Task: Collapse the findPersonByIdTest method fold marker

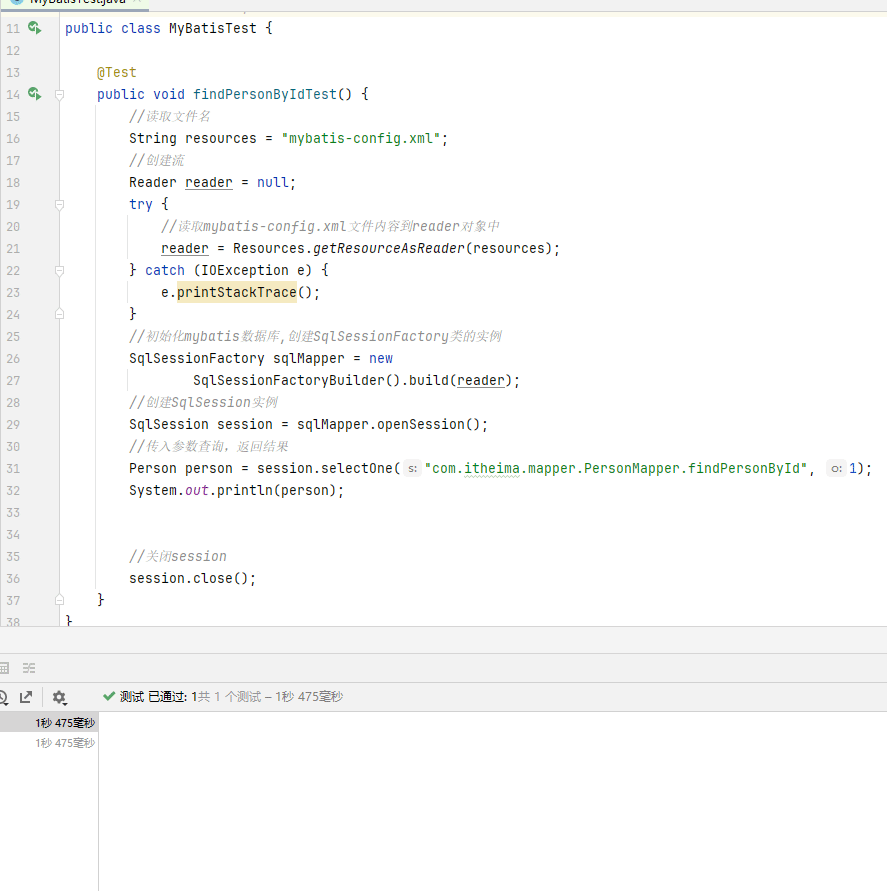Action: [x=59, y=94]
